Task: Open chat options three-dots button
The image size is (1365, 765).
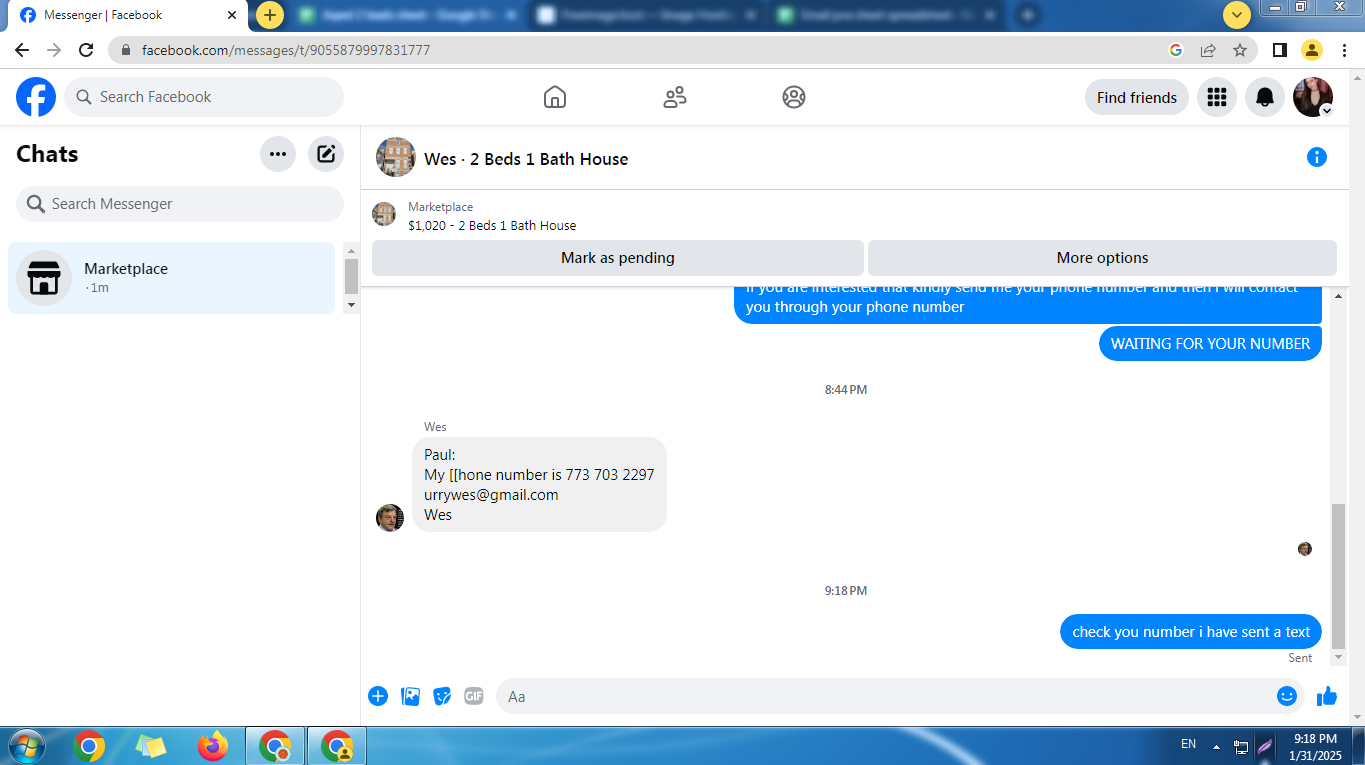Action: point(278,154)
